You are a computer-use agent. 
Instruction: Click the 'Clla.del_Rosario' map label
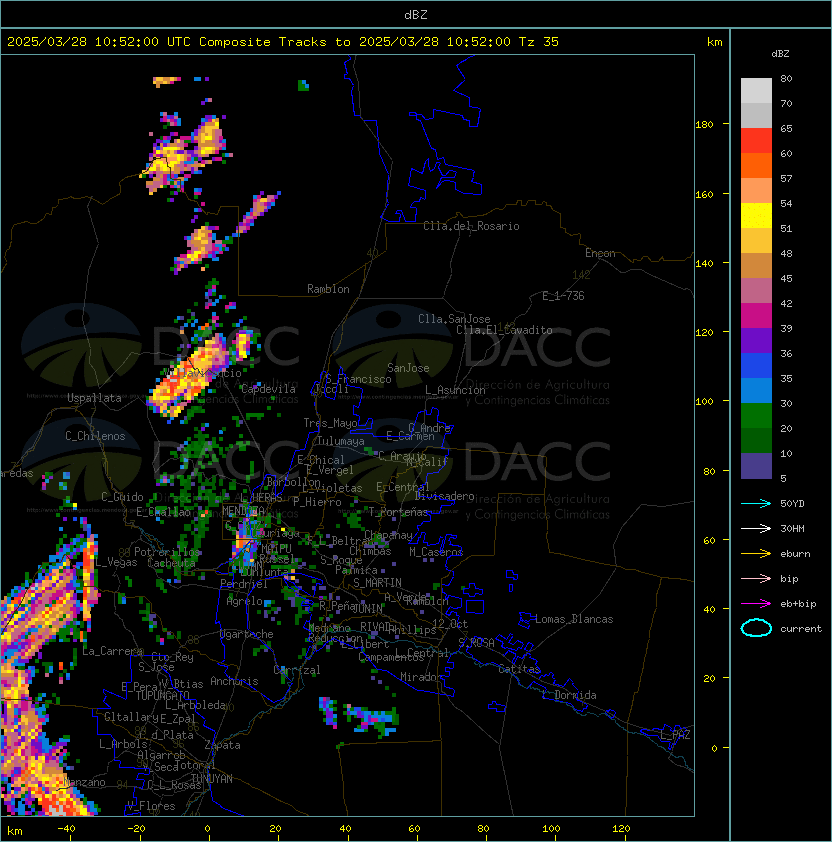point(471,226)
